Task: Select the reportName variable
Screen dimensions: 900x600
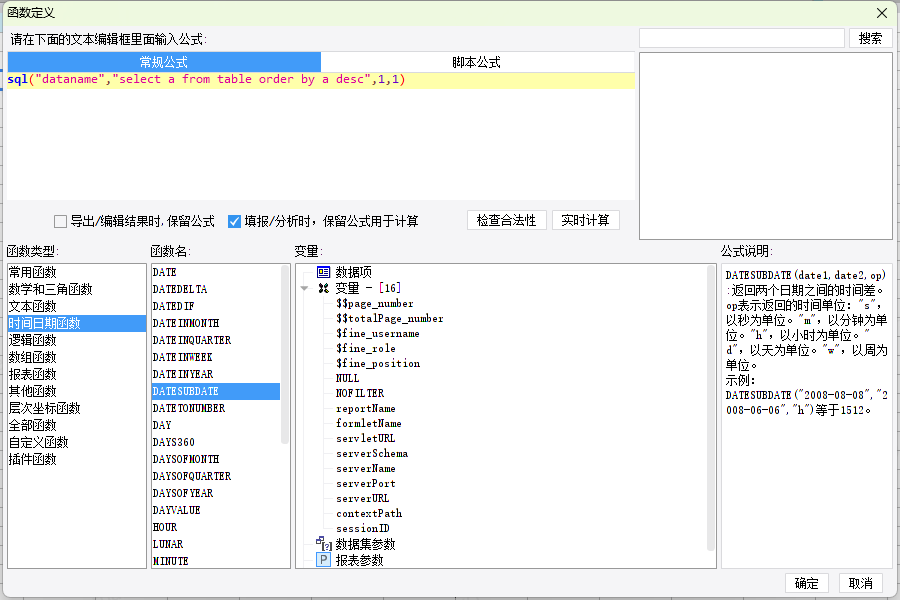Action: pos(366,408)
